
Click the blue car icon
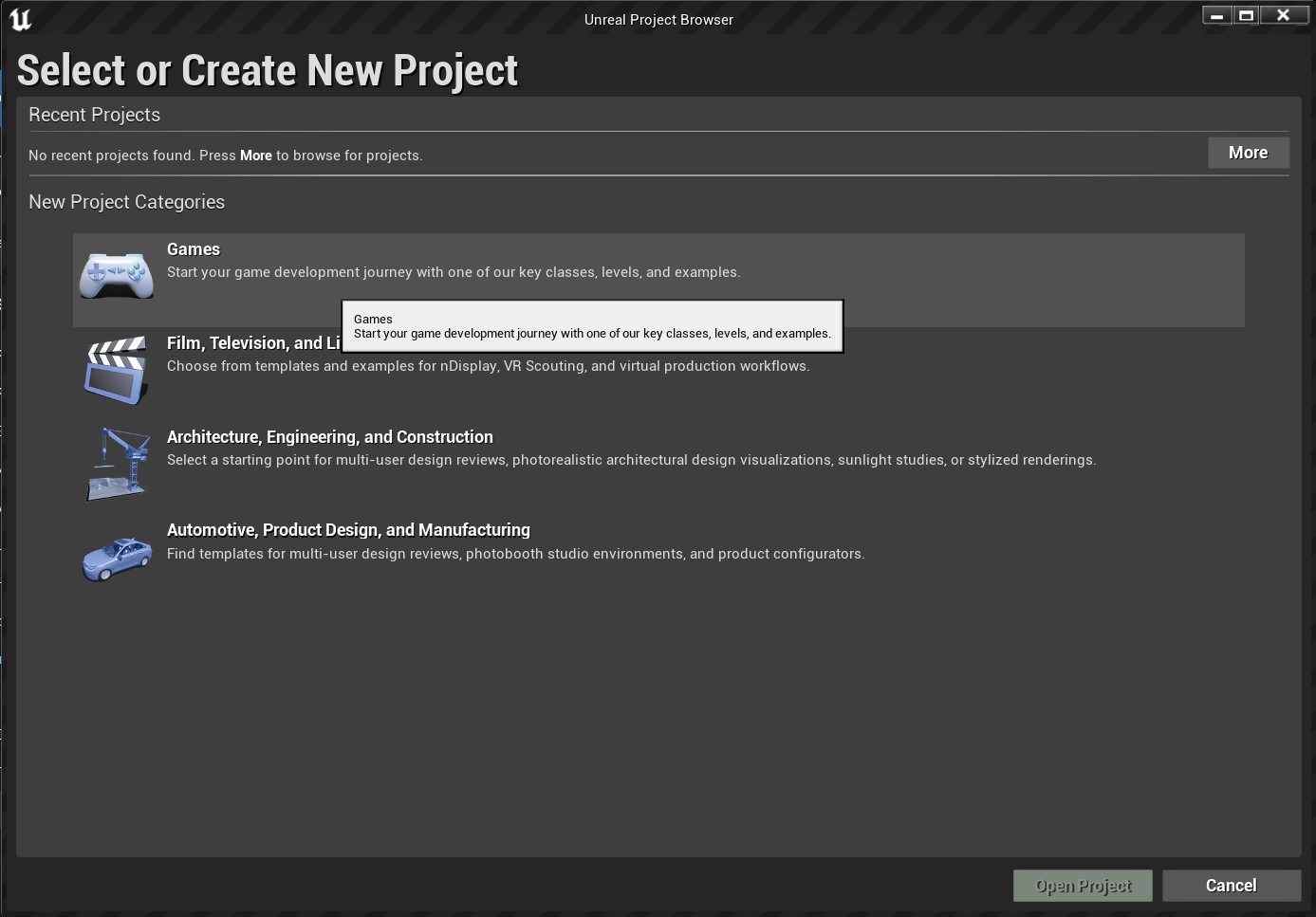117,558
